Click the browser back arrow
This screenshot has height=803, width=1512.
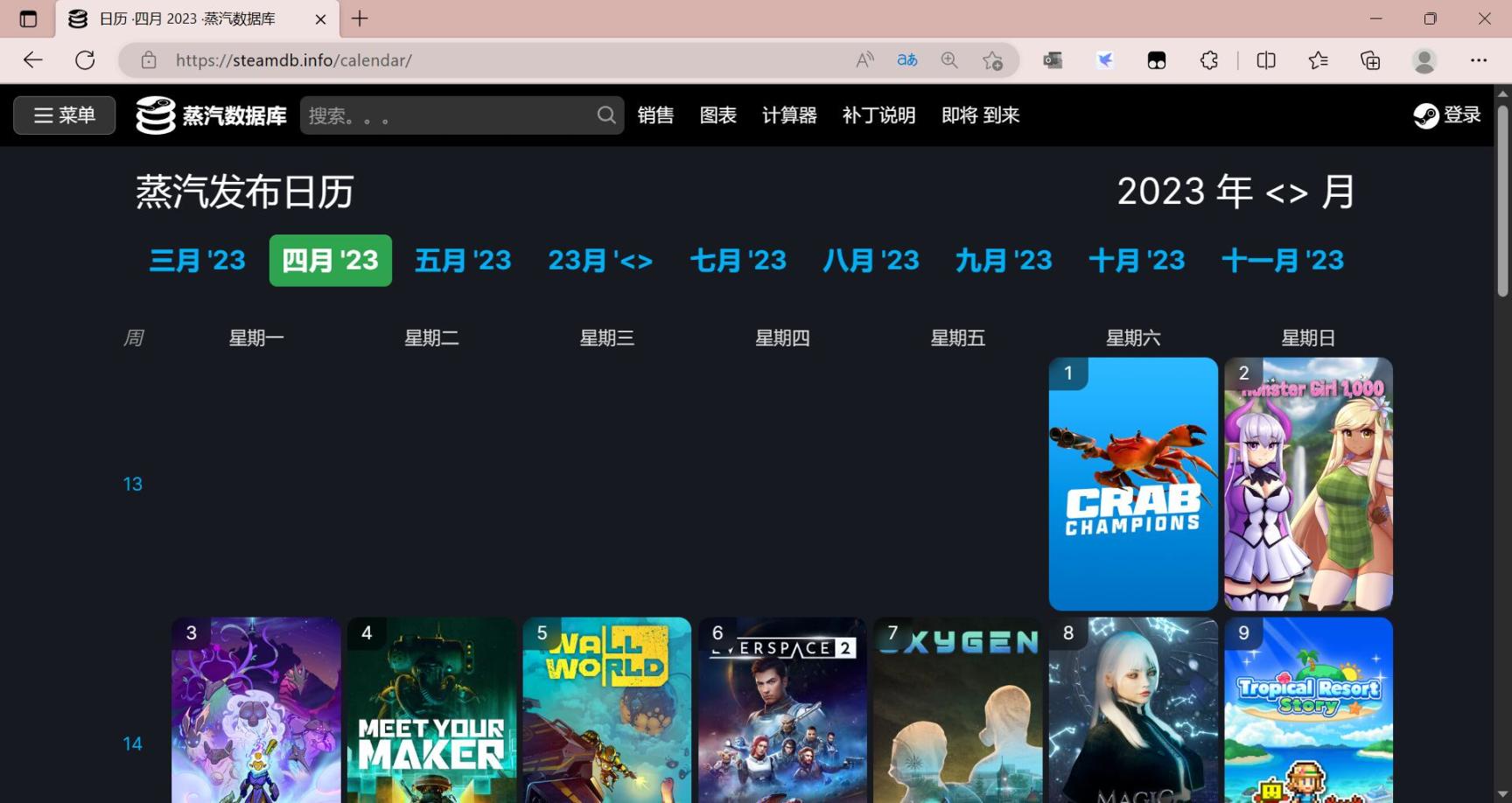[x=33, y=60]
